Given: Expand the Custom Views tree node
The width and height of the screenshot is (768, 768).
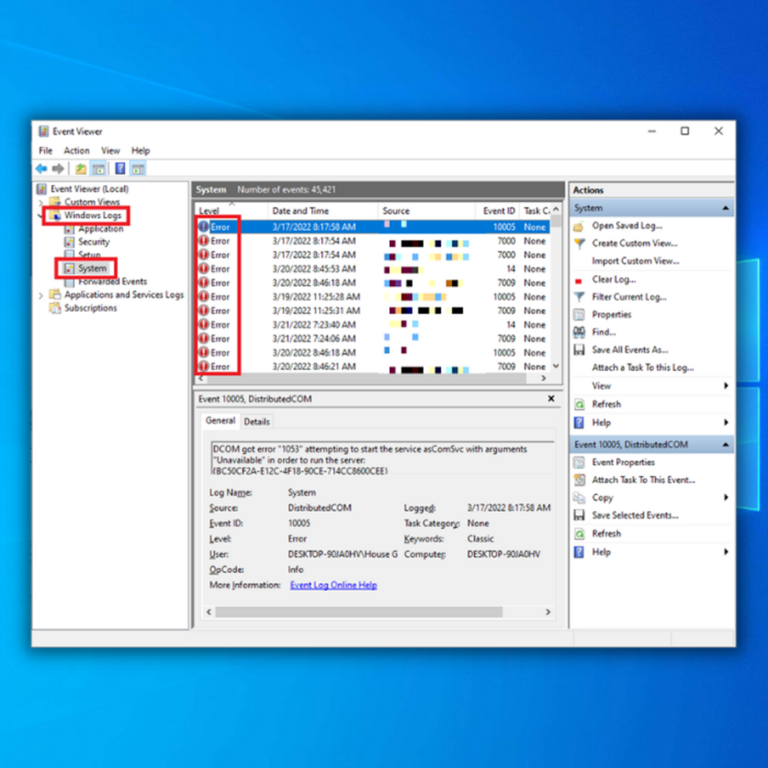Looking at the screenshot, I should (x=41, y=202).
